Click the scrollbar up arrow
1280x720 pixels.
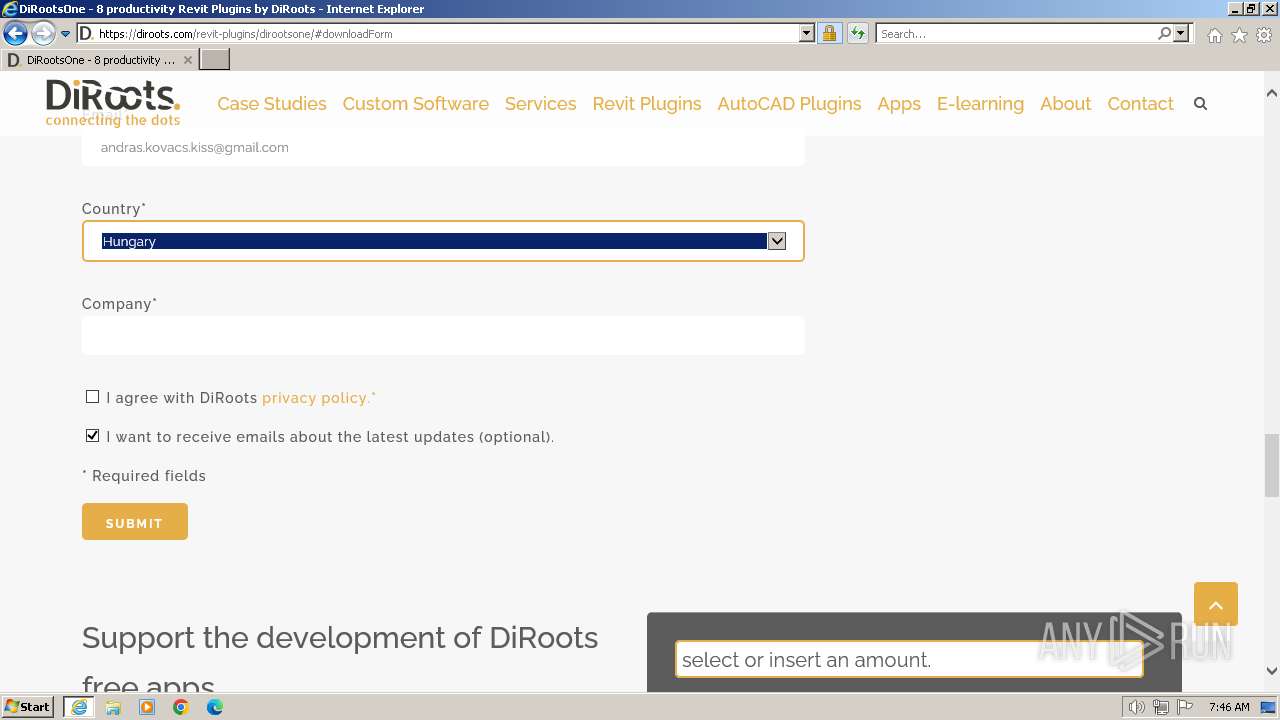tap(1272, 93)
